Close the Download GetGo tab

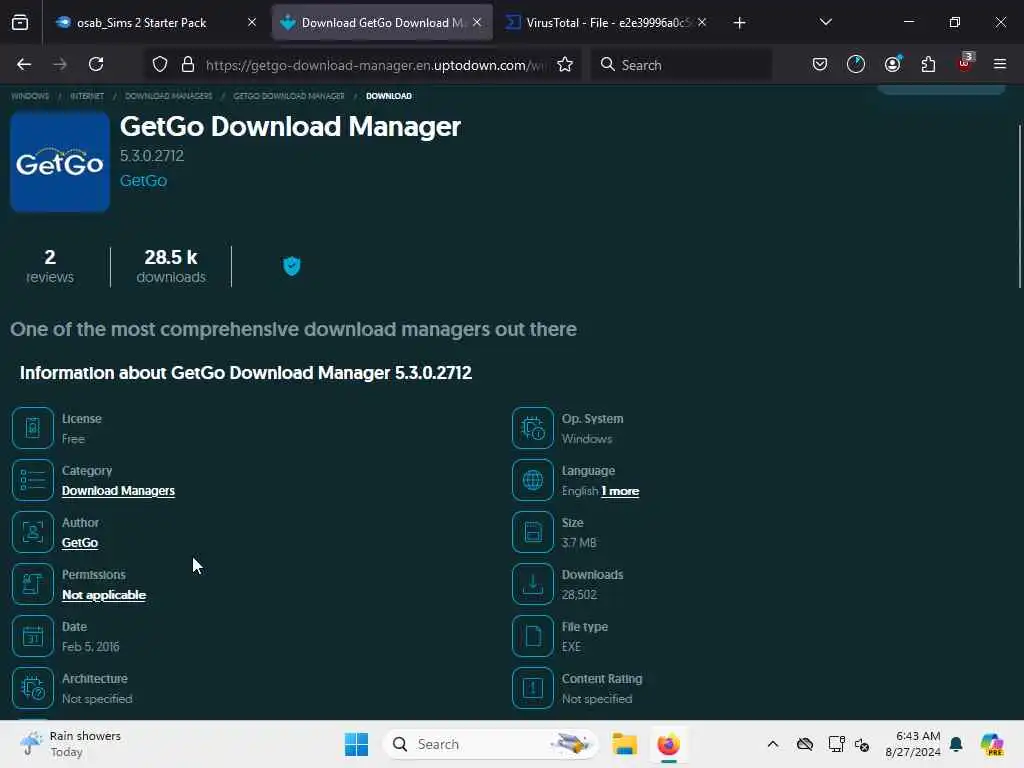pyautogui.click(x=477, y=22)
